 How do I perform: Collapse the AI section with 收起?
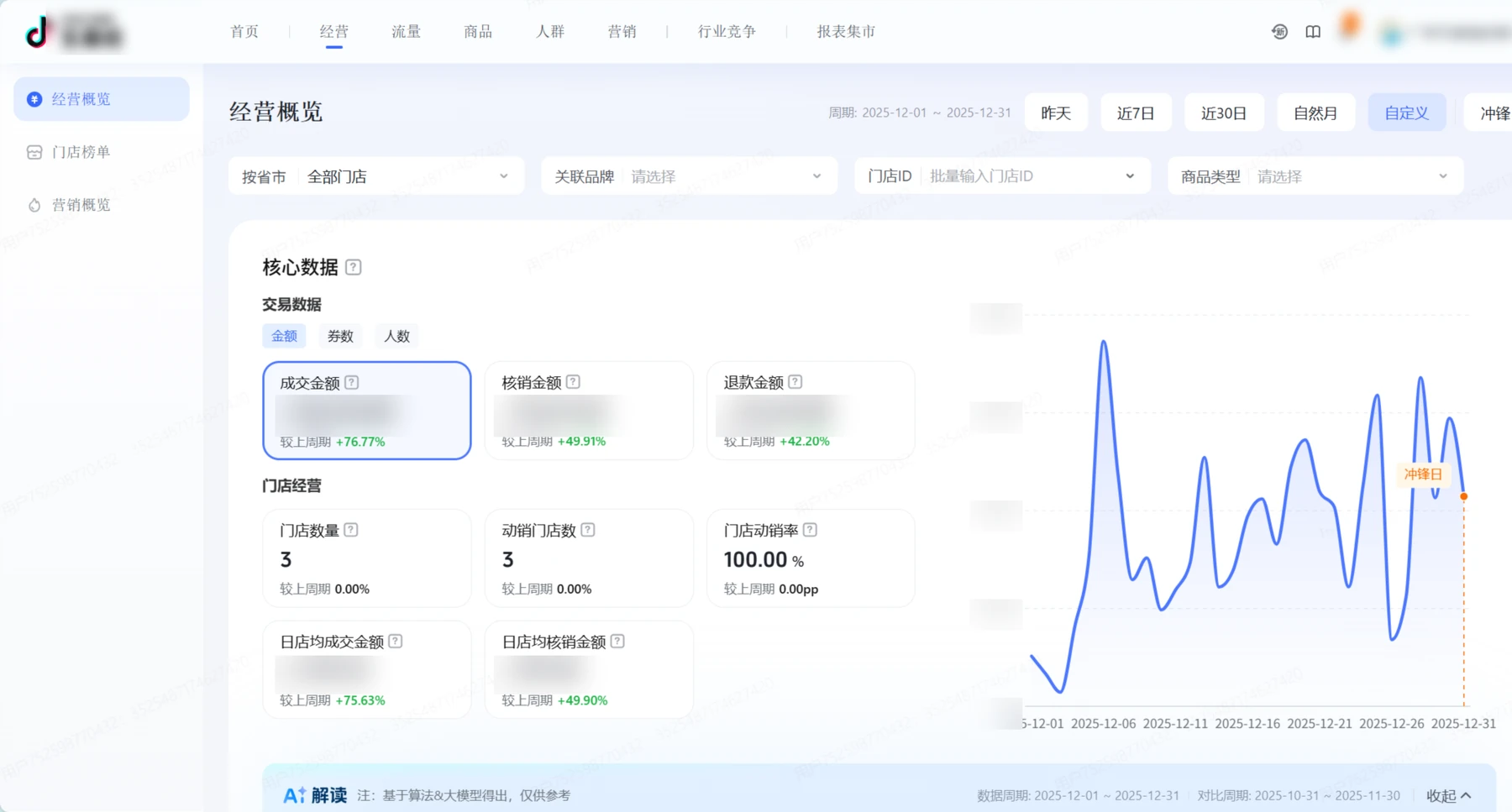1449,795
